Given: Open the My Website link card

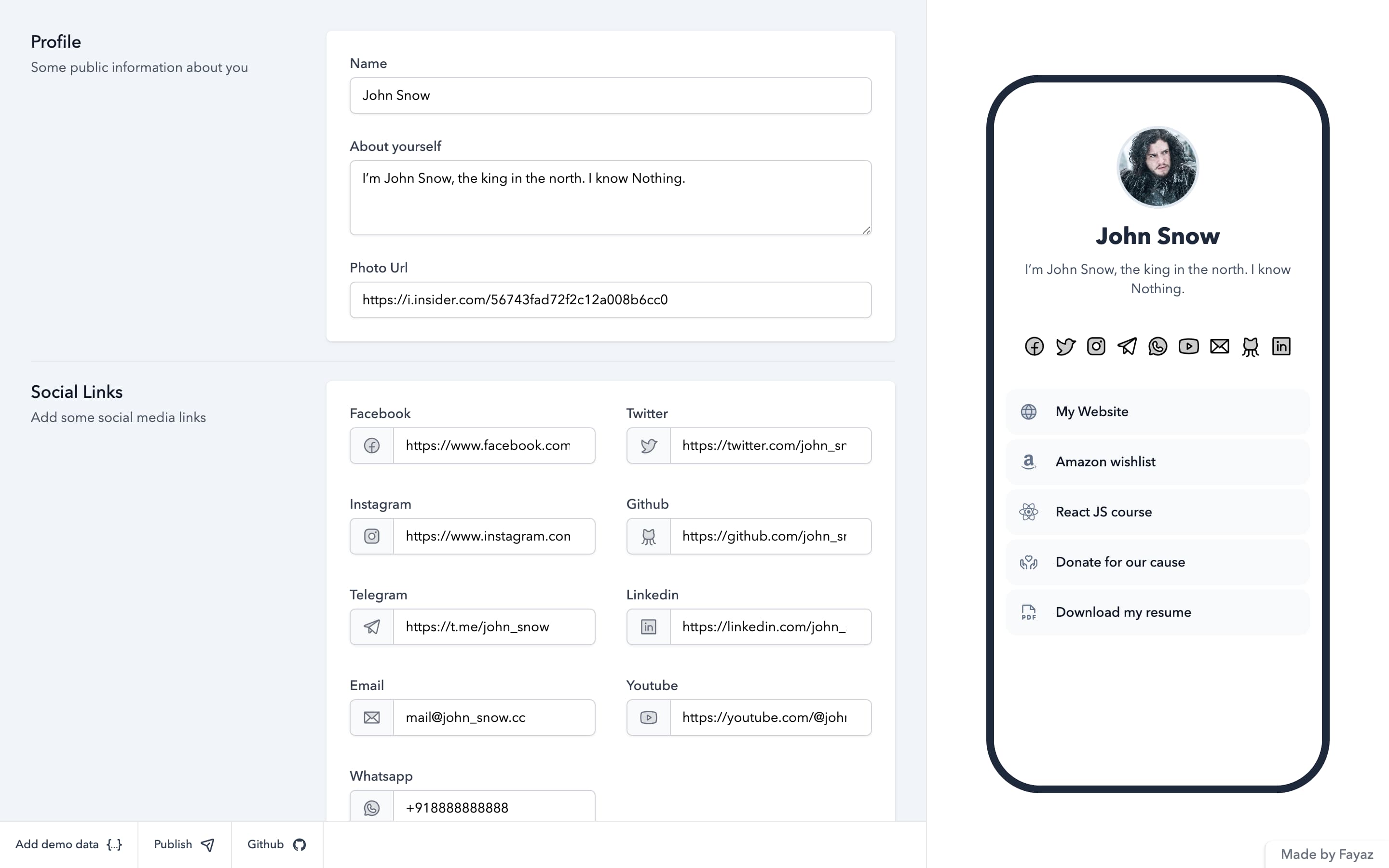Looking at the screenshot, I should tap(1157, 412).
